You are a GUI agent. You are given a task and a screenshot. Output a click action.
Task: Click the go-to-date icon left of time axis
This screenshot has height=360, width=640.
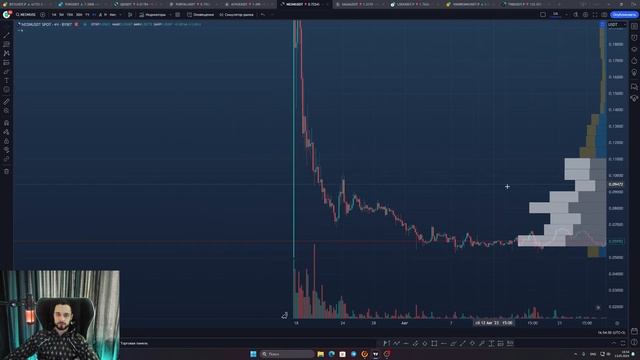click(284, 316)
